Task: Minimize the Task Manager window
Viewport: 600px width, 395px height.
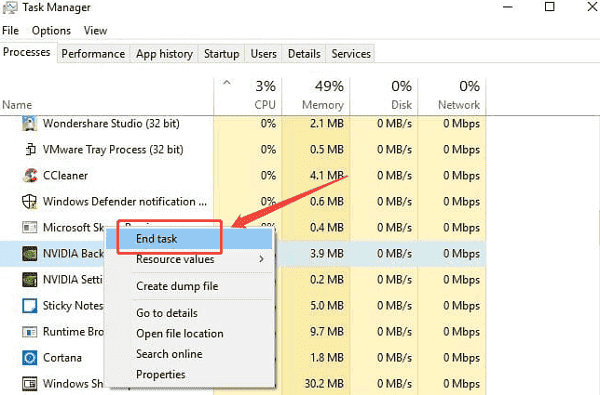Action: pyautogui.click(x=508, y=7)
